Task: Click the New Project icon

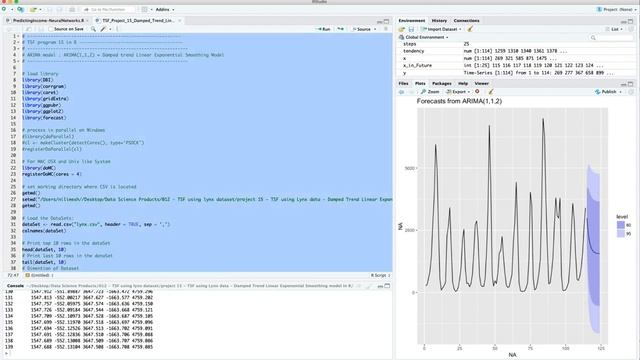Action: [20, 9]
